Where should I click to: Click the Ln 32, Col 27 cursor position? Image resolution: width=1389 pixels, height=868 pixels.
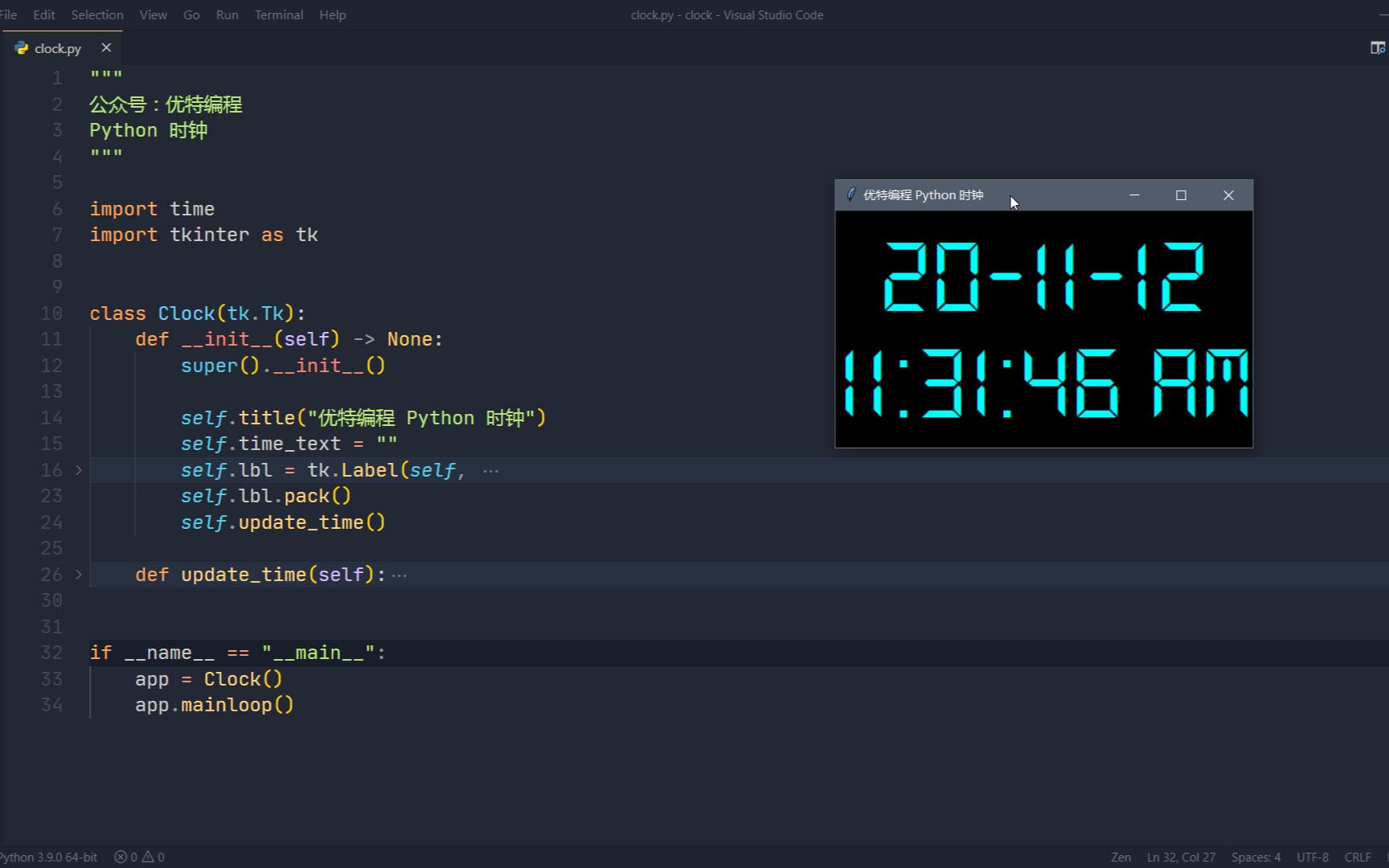[1181, 857]
